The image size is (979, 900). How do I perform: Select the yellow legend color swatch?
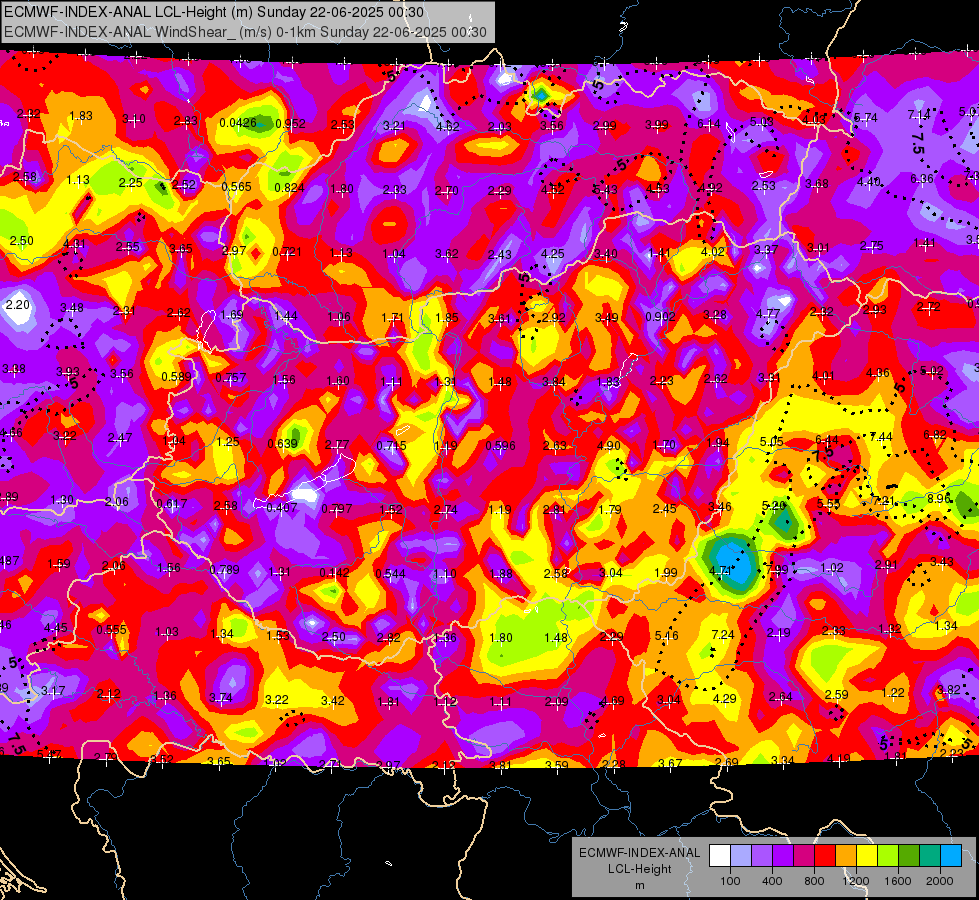click(x=867, y=856)
